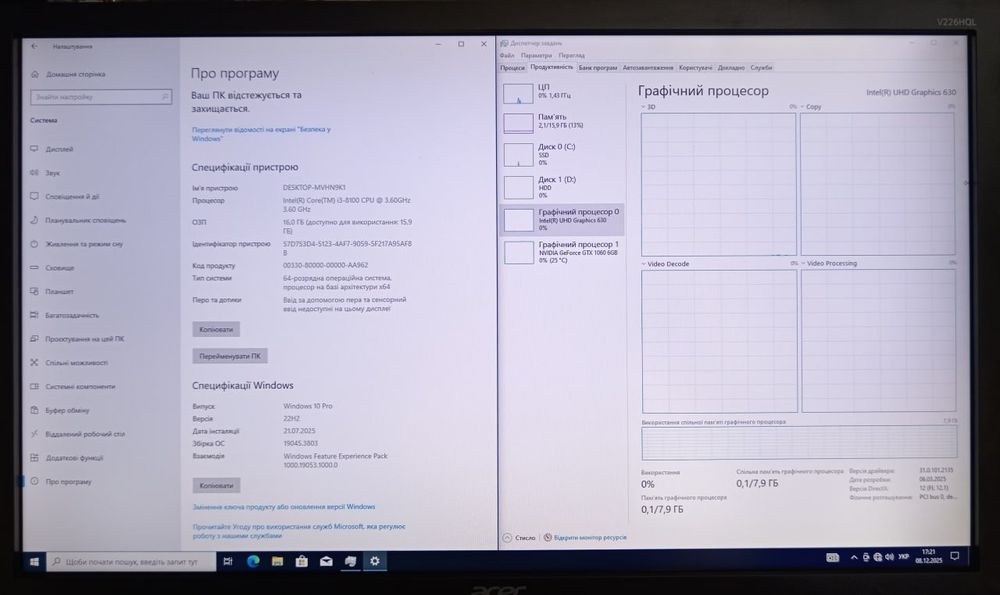
Task: Open Сповіщення й дії settings
Action: pyautogui.click(x=71, y=196)
